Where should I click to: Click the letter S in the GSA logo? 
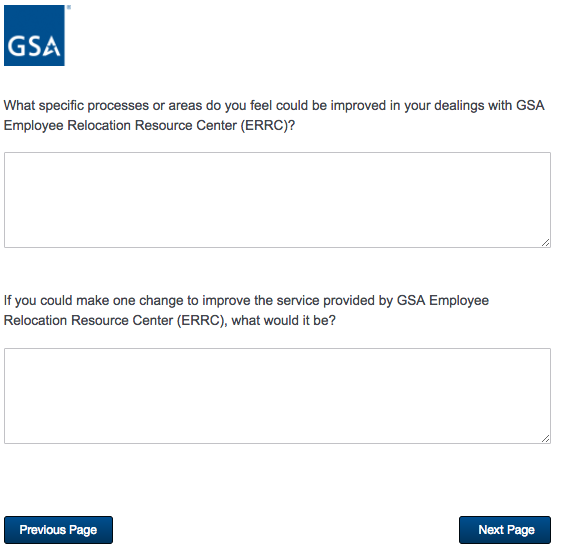(x=33, y=46)
